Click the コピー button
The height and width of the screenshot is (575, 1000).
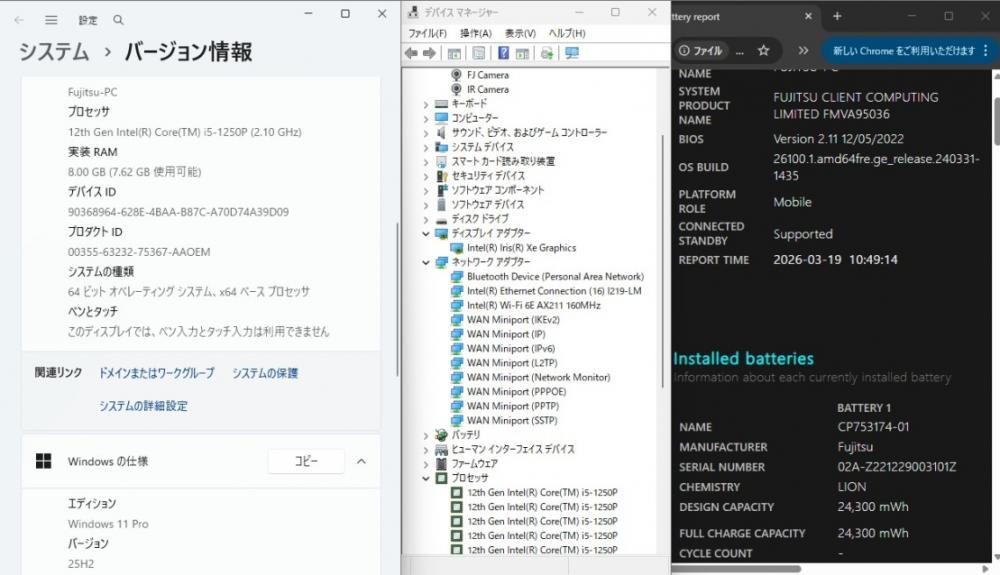click(306, 461)
